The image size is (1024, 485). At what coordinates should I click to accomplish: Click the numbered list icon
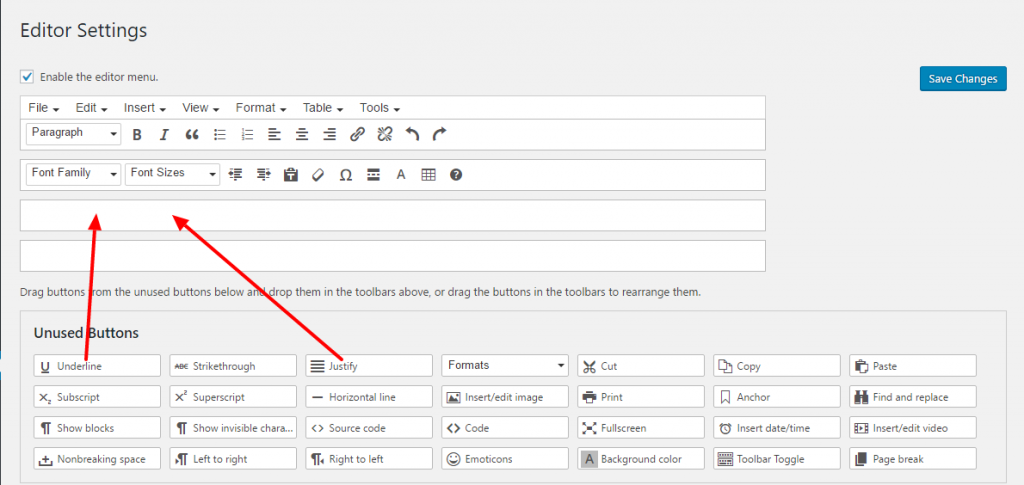(247, 135)
